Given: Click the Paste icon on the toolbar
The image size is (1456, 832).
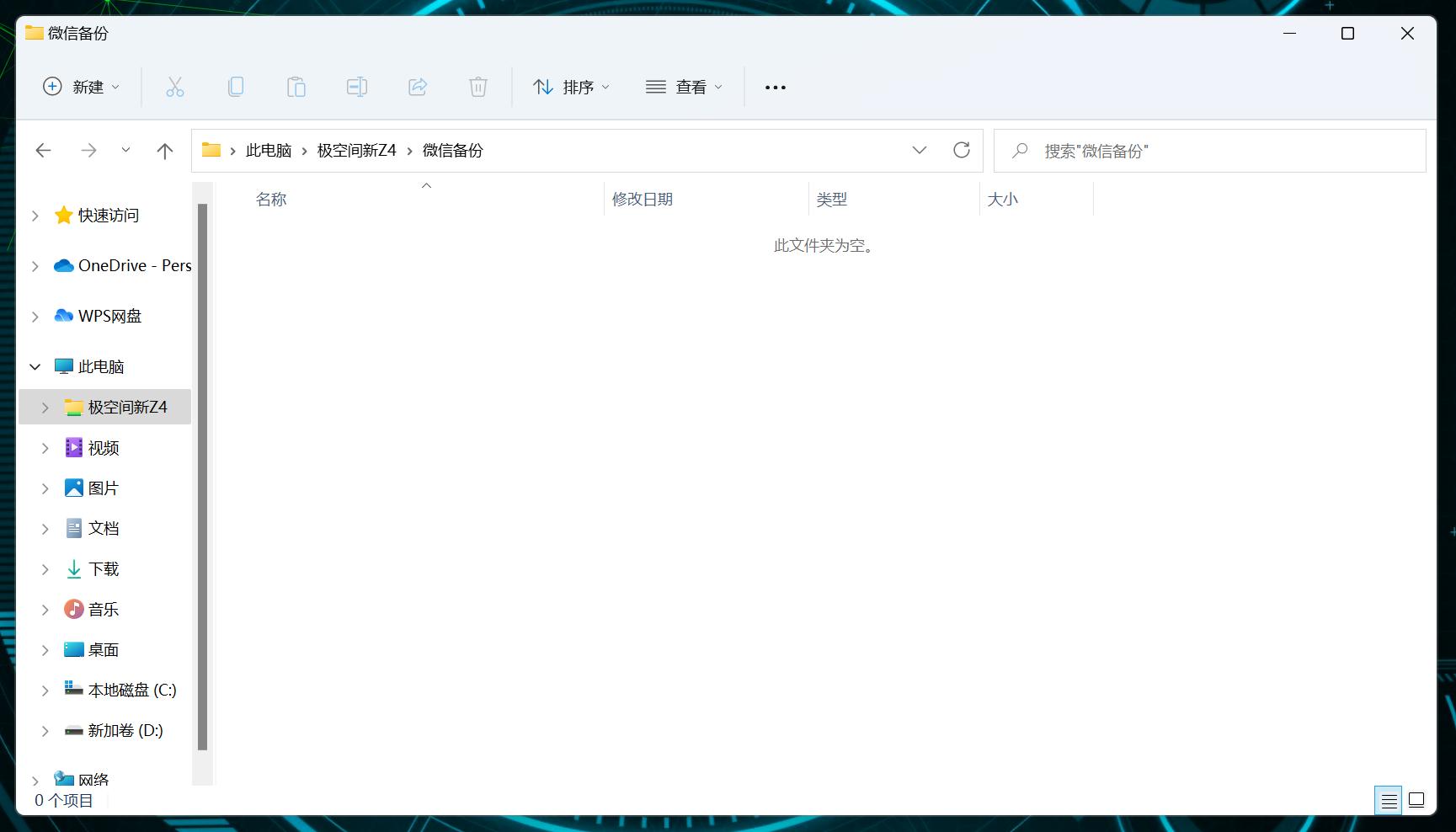Looking at the screenshot, I should coord(296,87).
